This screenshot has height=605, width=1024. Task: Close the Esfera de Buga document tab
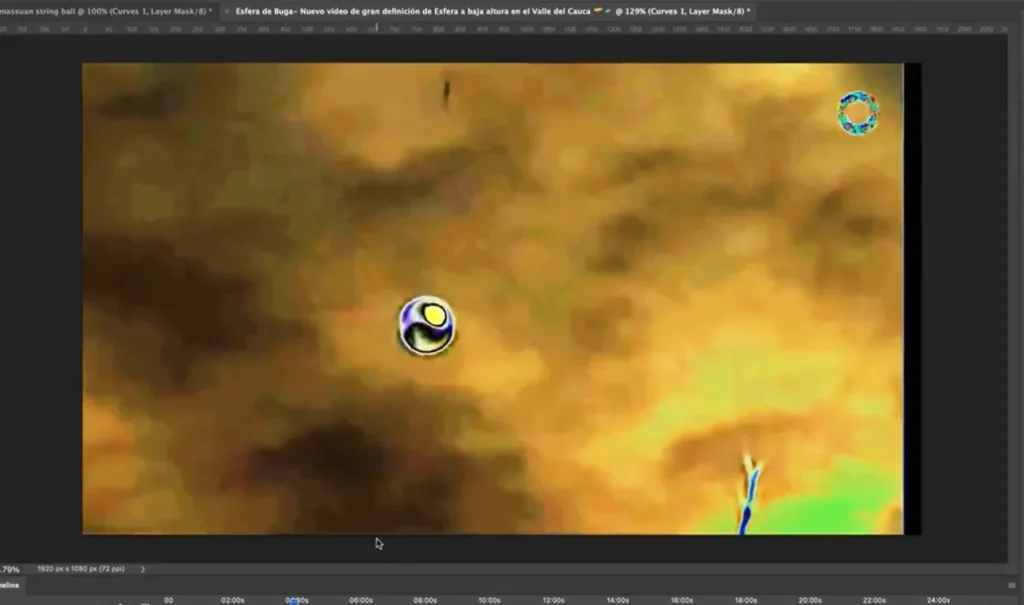pyautogui.click(x=227, y=11)
